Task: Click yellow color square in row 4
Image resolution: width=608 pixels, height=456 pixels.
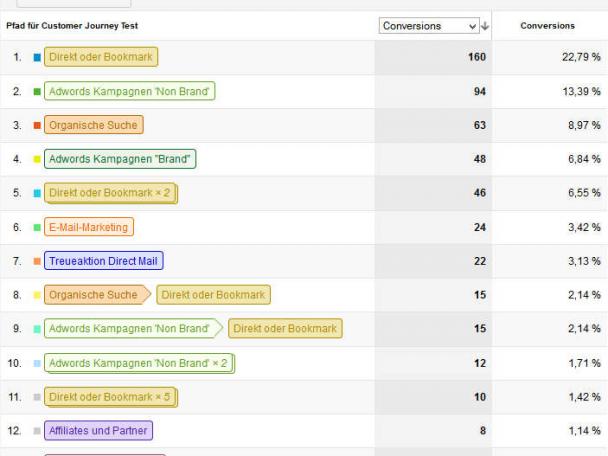Action: click(37, 160)
